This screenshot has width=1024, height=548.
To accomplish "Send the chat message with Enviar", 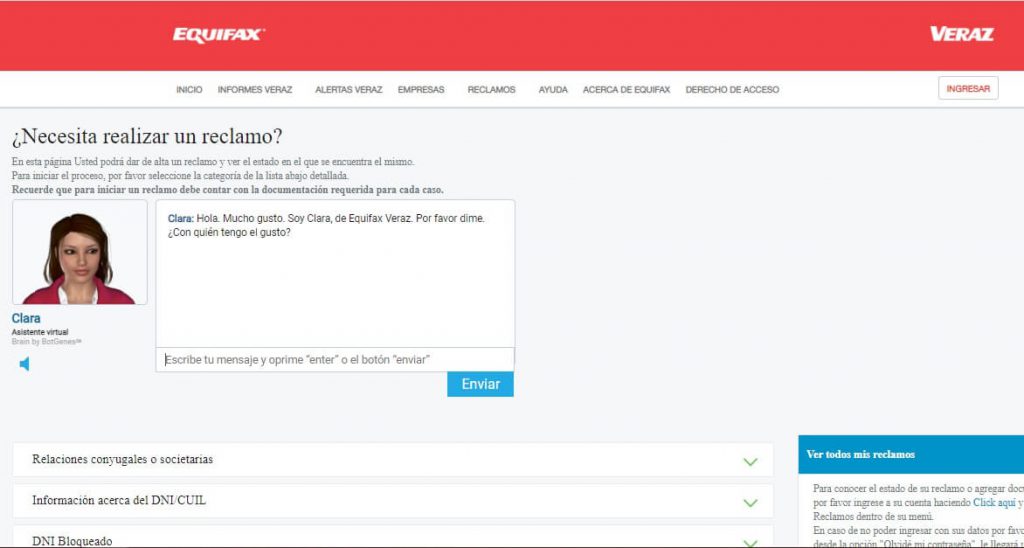I will pos(481,384).
